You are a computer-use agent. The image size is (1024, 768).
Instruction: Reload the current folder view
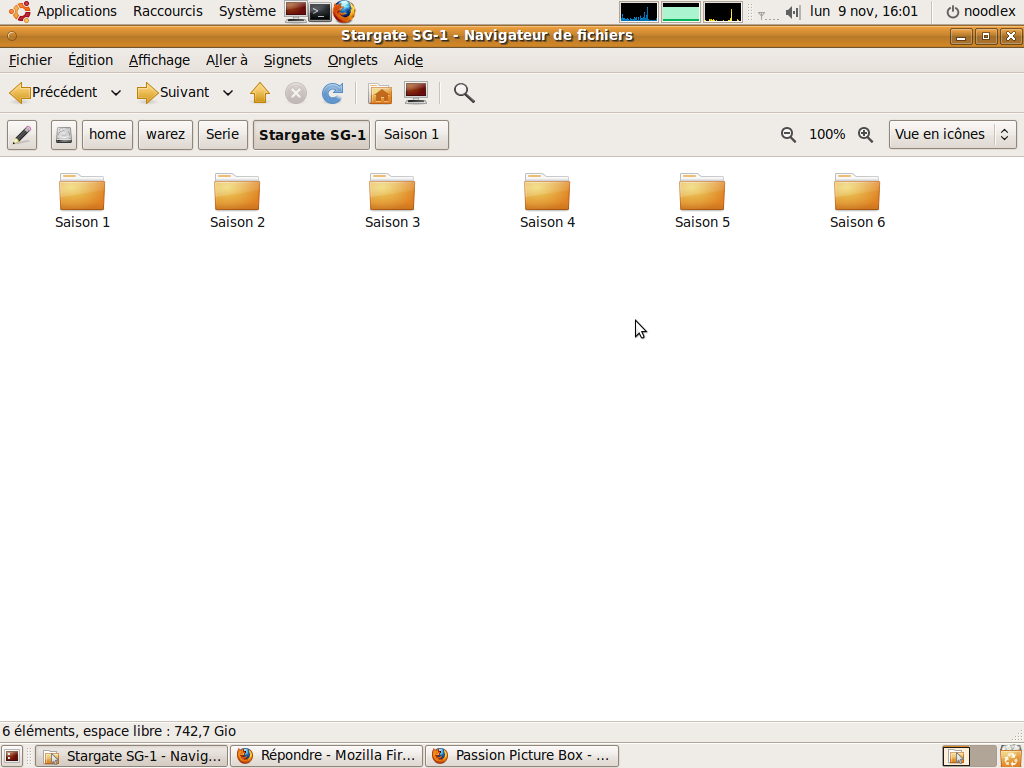[332, 93]
